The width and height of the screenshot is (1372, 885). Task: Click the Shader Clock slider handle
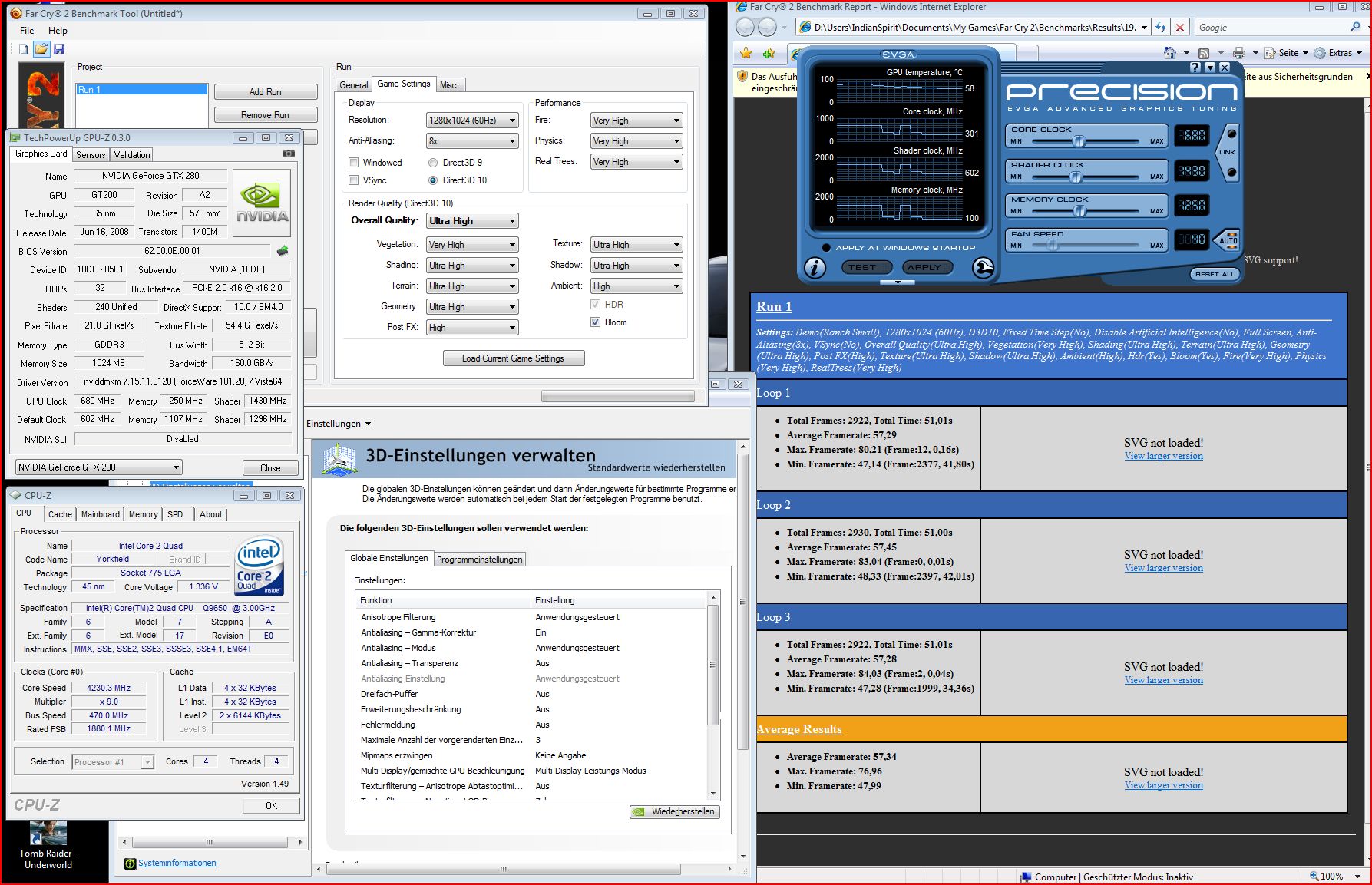(x=1076, y=177)
